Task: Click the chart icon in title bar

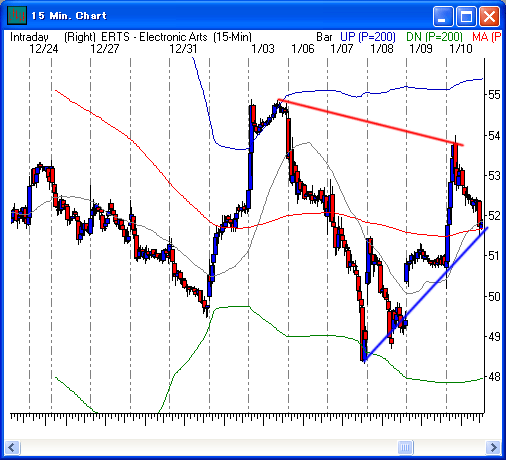Action: pyautogui.click(x=17, y=16)
